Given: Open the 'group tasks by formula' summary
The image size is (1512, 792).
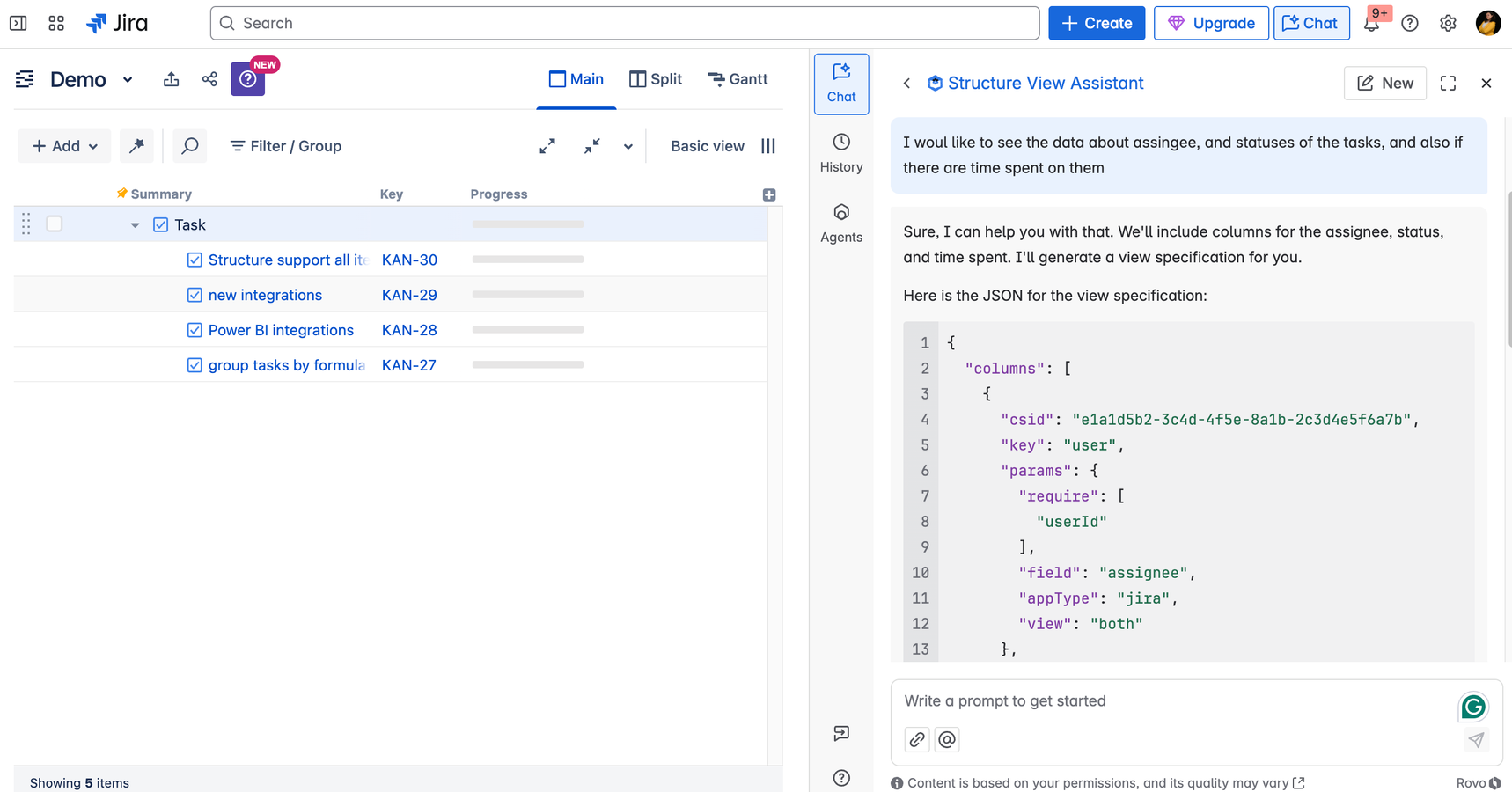Looking at the screenshot, I should point(287,365).
